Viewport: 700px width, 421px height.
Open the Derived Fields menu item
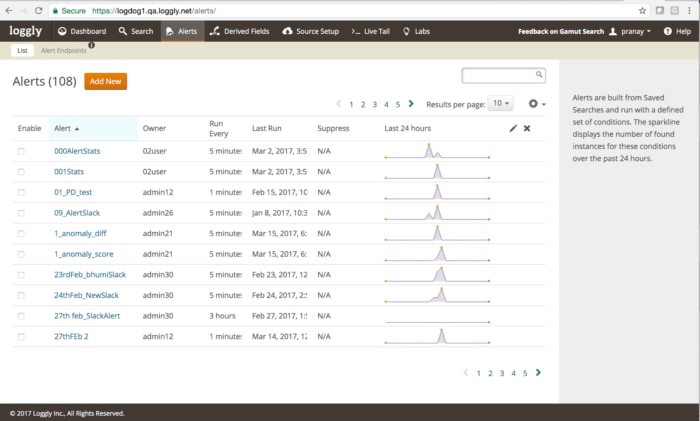240,31
